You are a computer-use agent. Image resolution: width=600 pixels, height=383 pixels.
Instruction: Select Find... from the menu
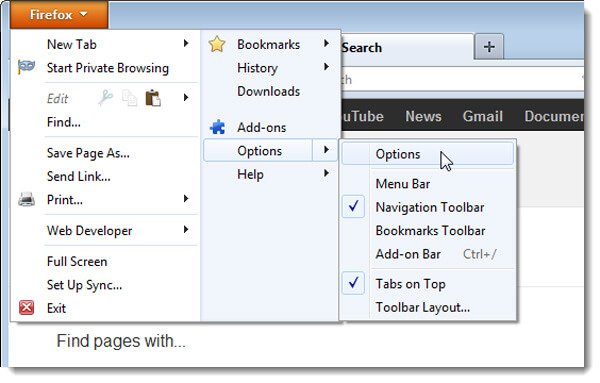point(64,122)
